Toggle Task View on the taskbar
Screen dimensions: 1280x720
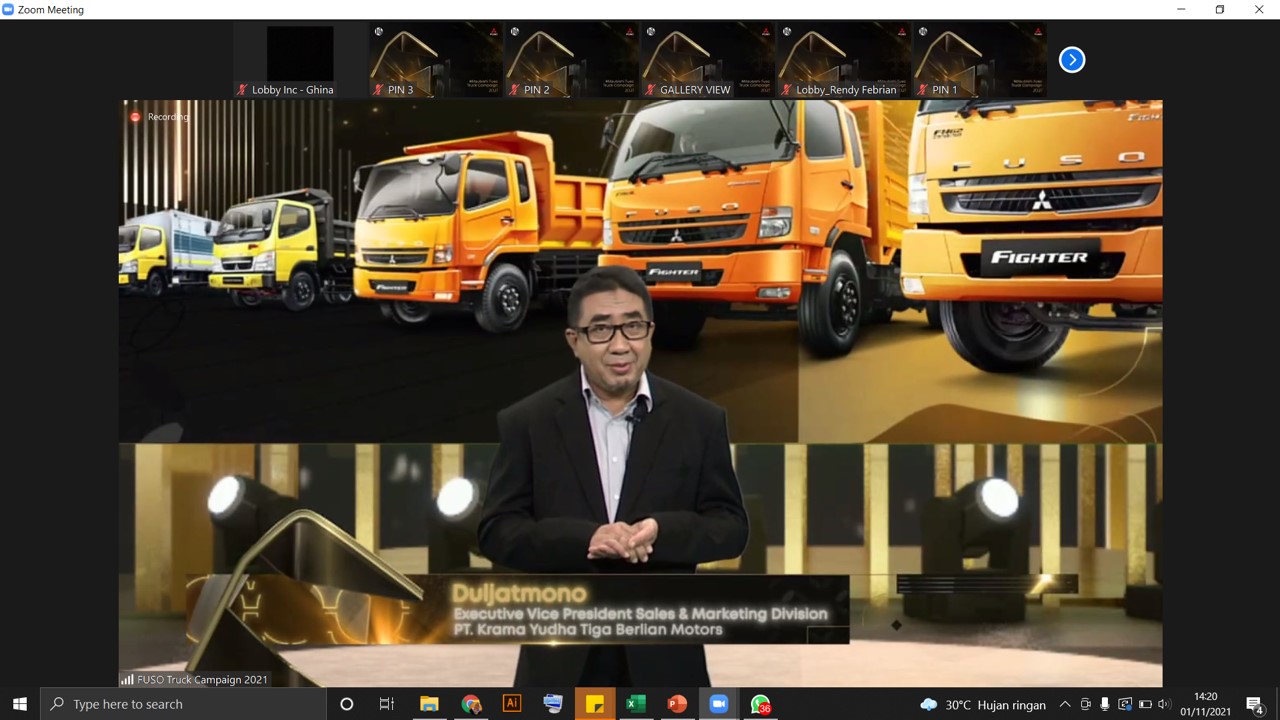(x=387, y=704)
